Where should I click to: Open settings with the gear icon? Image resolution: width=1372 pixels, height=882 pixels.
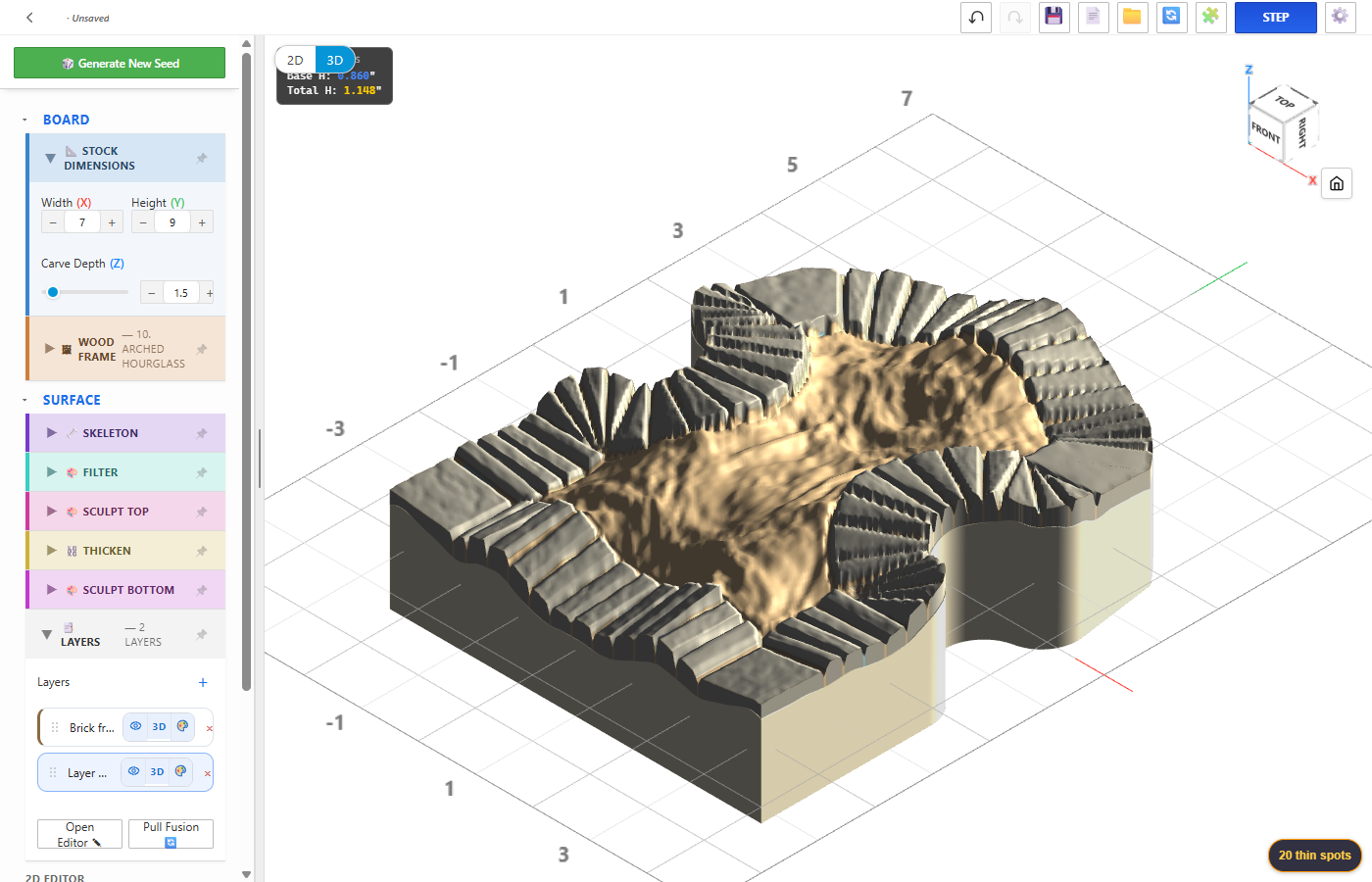[x=1340, y=18]
